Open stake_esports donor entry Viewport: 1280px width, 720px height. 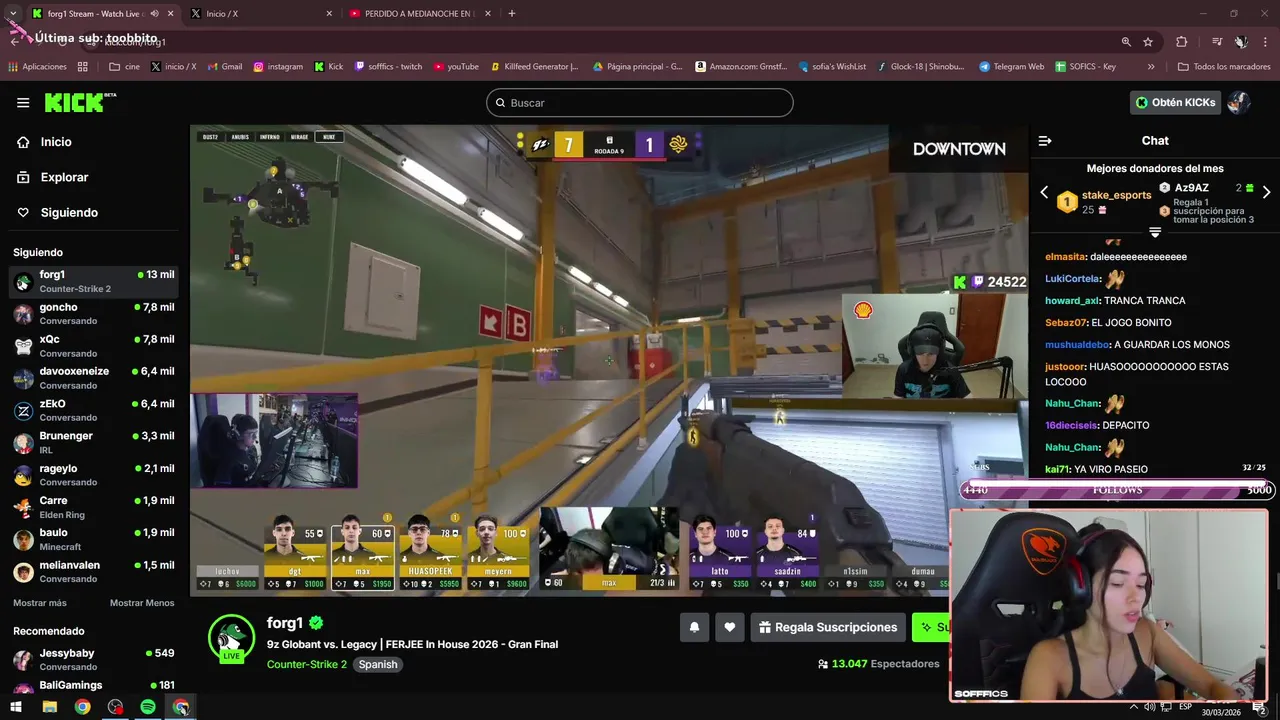point(1105,202)
